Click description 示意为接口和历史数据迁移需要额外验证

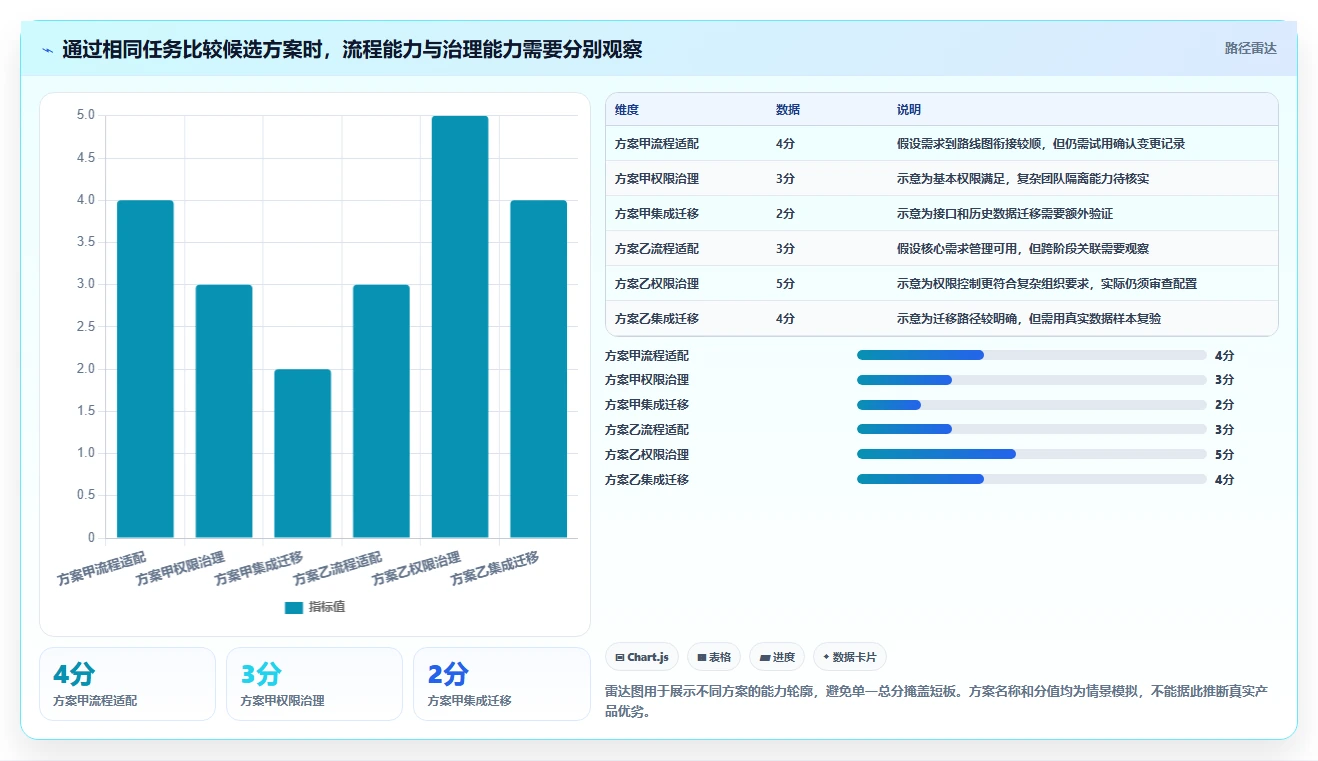click(1005, 214)
